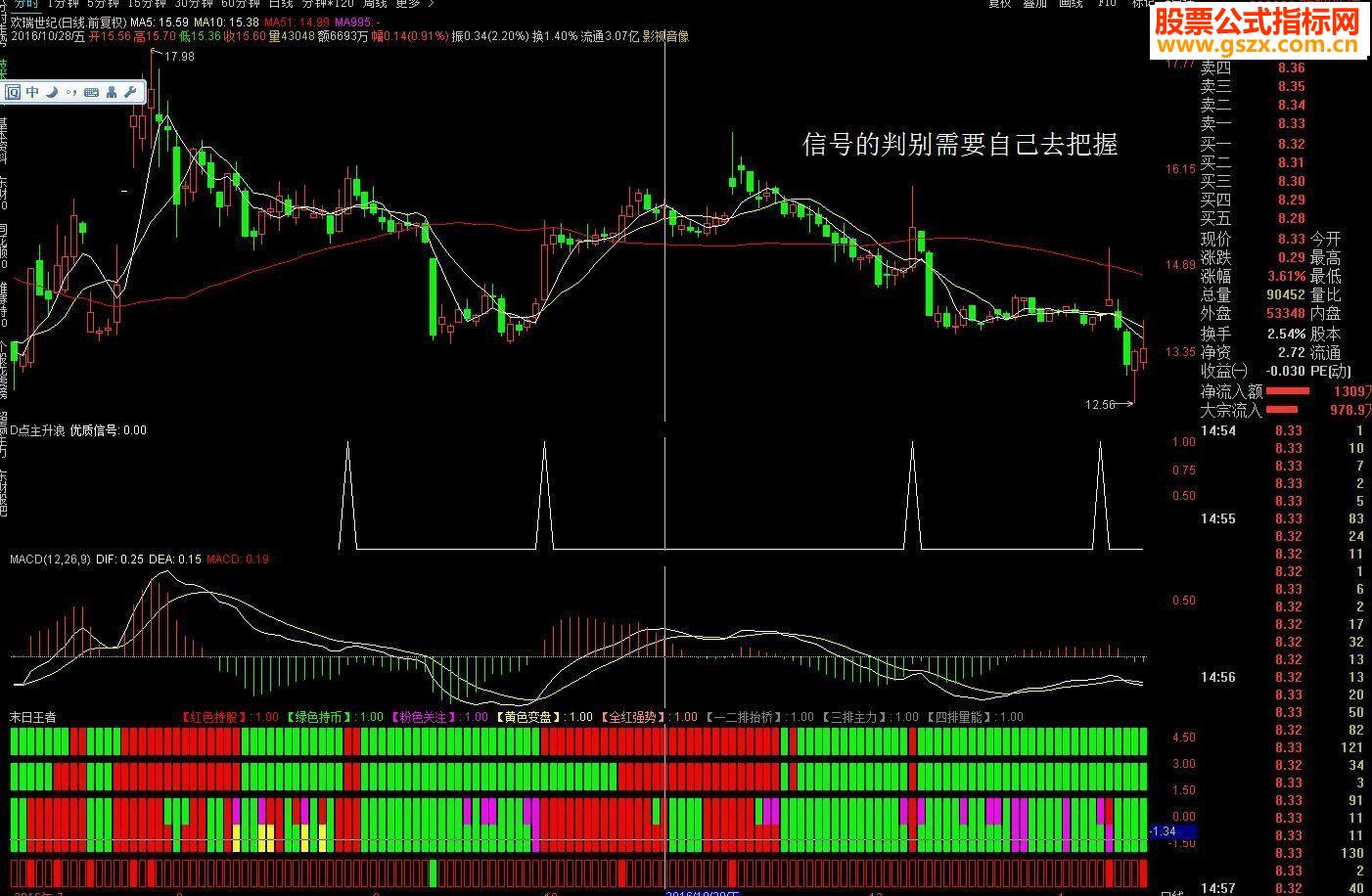The image size is (1372, 896).
Task: Click 涨幅 value 3.61%
Action: [1285, 277]
